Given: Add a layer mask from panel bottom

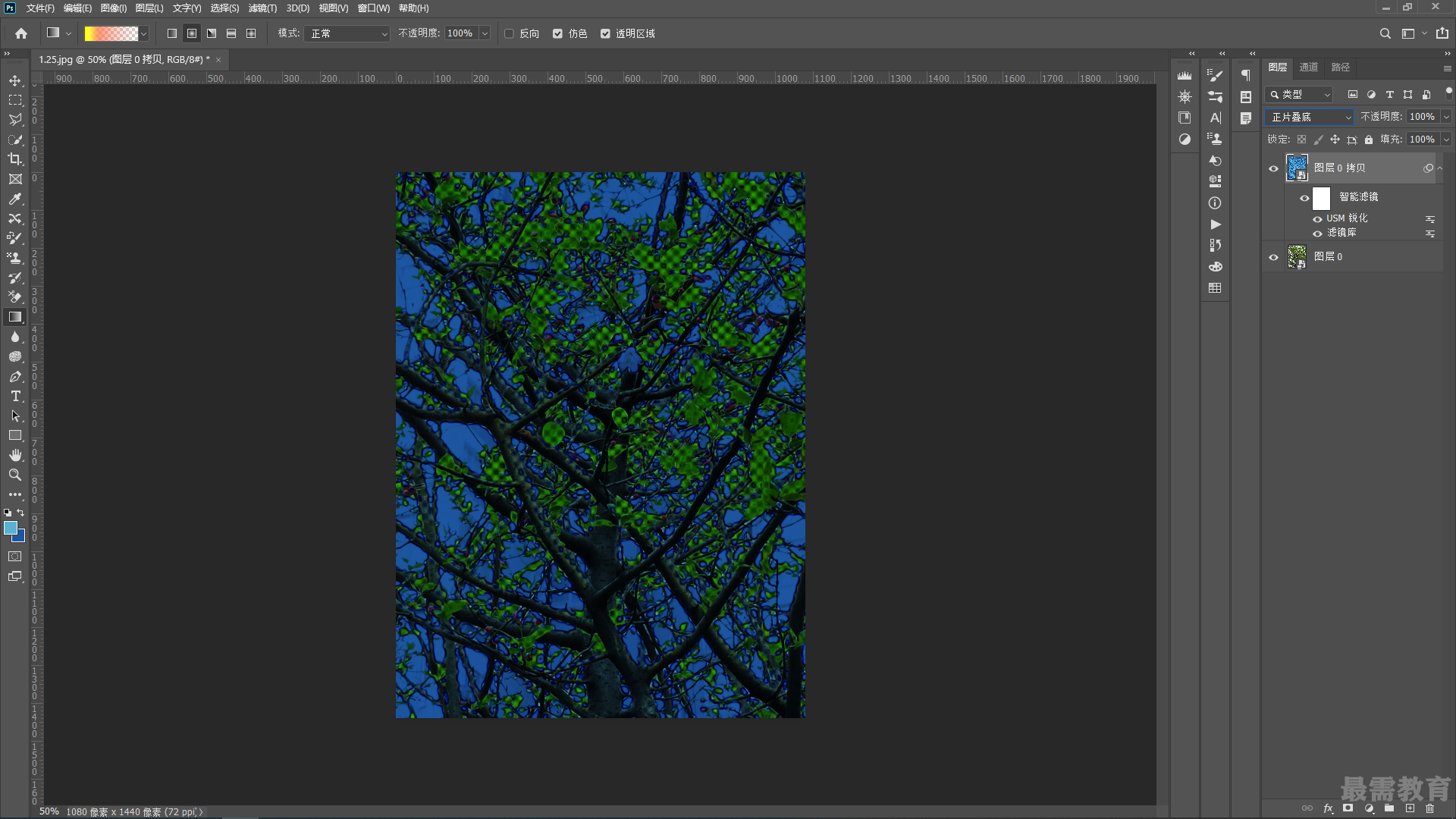Looking at the screenshot, I should pyautogui.click(x=1348, y=808).
